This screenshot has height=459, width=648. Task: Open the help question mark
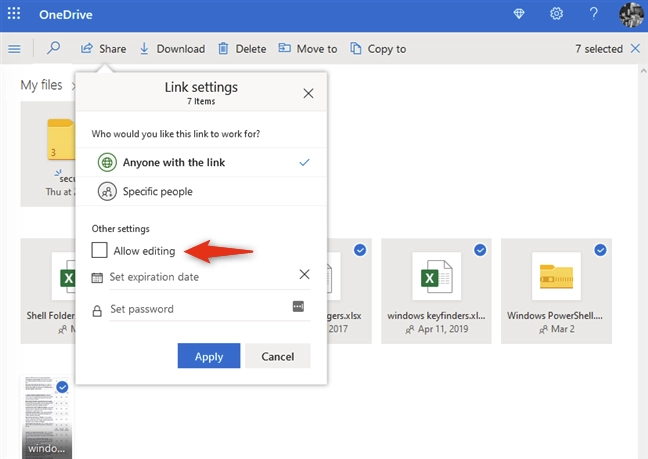(593, 14)
